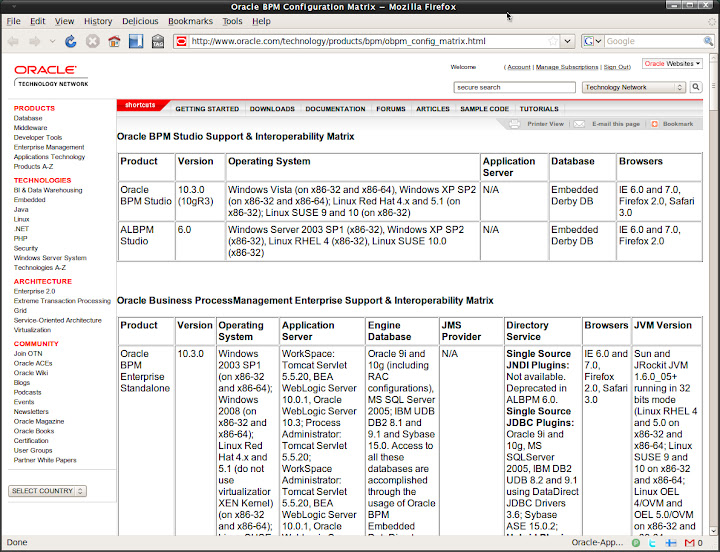
Task: Click the red shortcuts label
Action: (140, 105)
